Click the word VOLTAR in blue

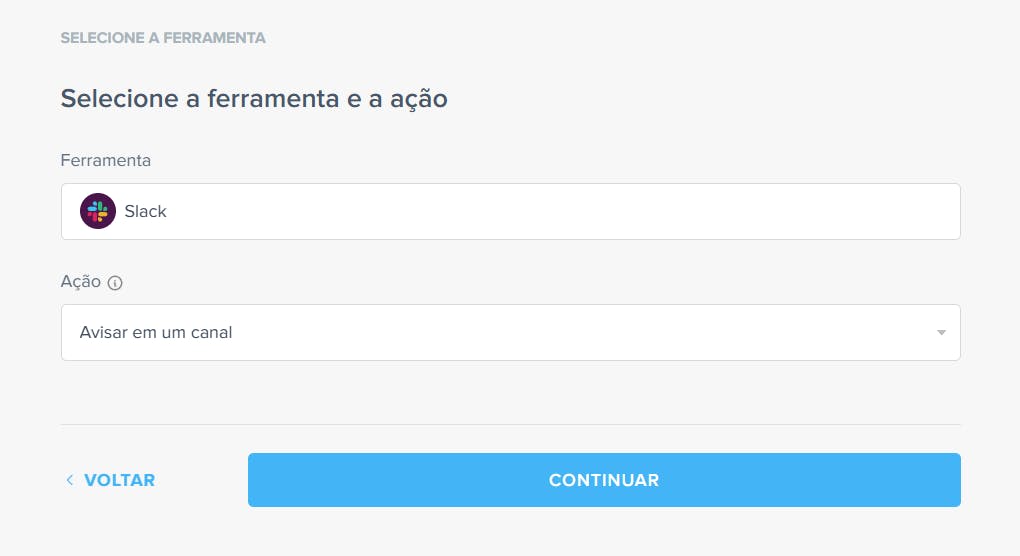click(x=120, y=480)
